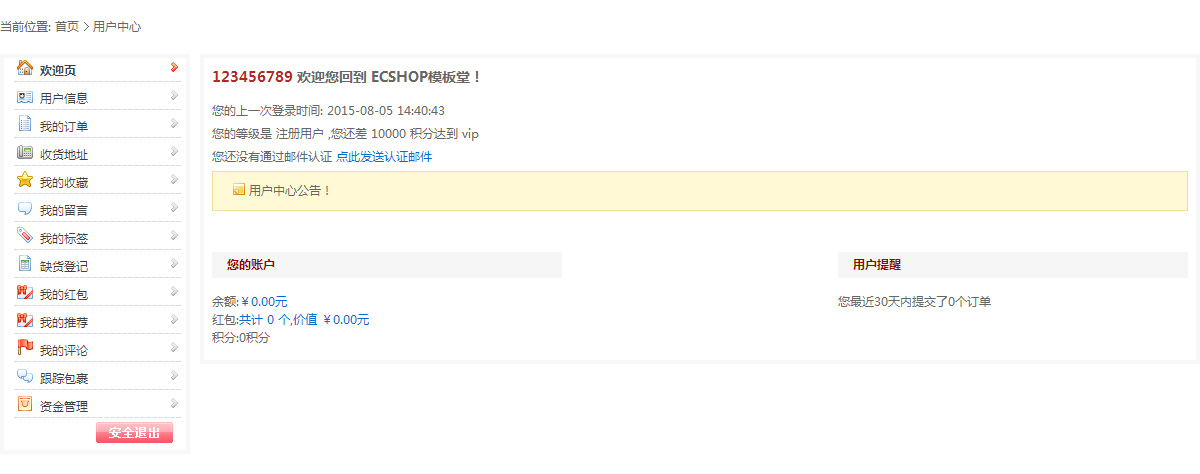
Task: Click the flag icon for 我的评论
Action: [25, 348]
